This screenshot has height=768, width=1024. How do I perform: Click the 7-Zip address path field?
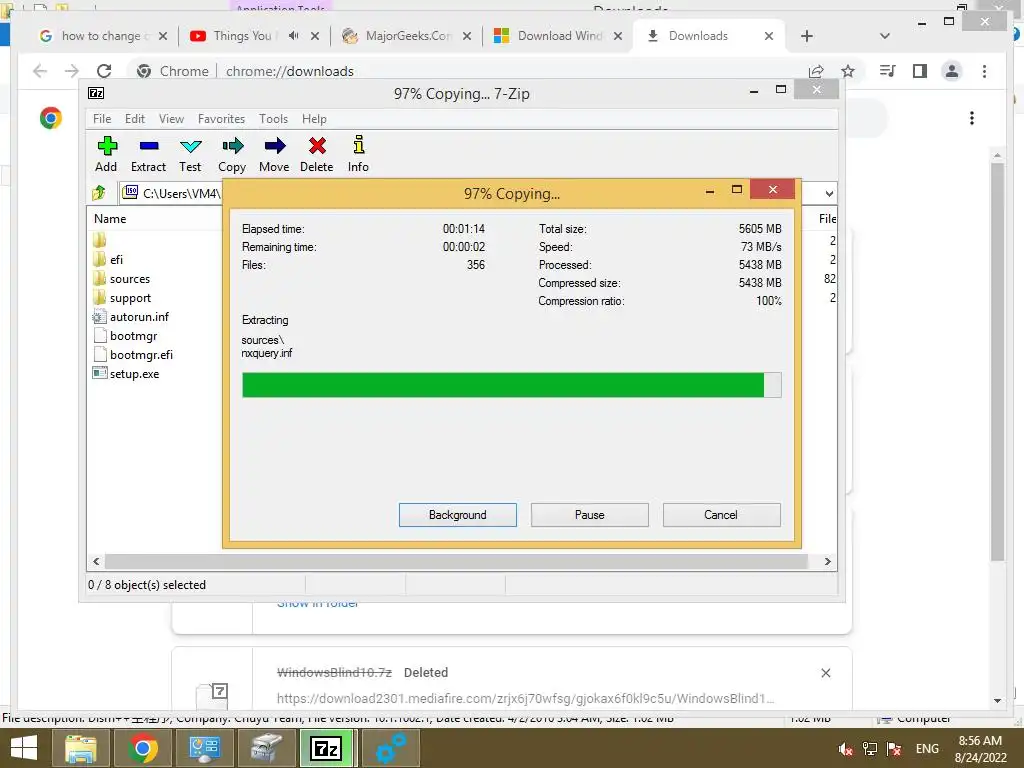tap(173, 193)
